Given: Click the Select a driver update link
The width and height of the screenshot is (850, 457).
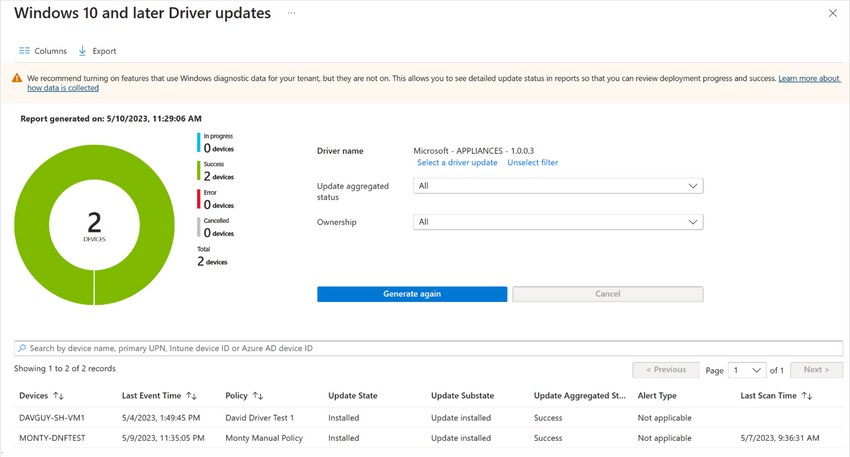Looking at the screenshot, I should [457, 162].
